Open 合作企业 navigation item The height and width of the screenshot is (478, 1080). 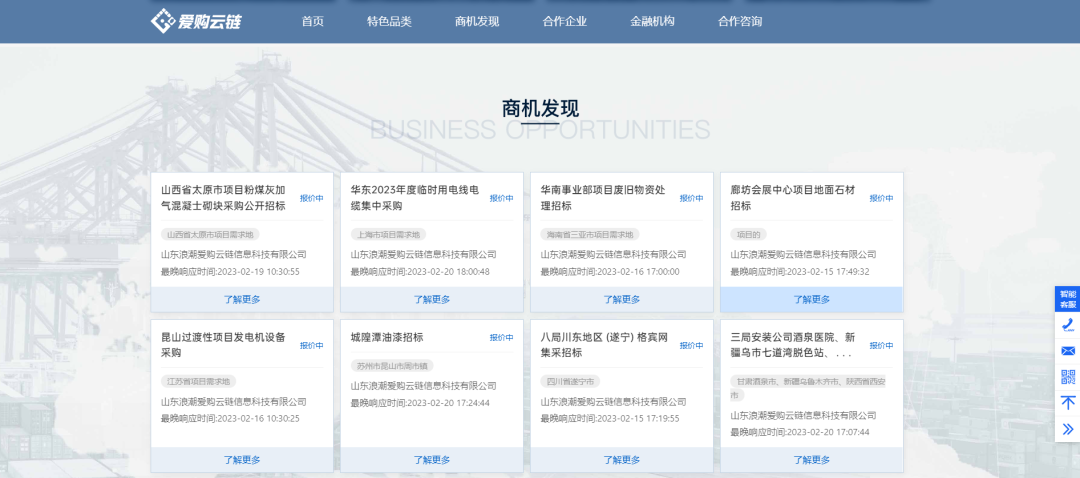565,21
